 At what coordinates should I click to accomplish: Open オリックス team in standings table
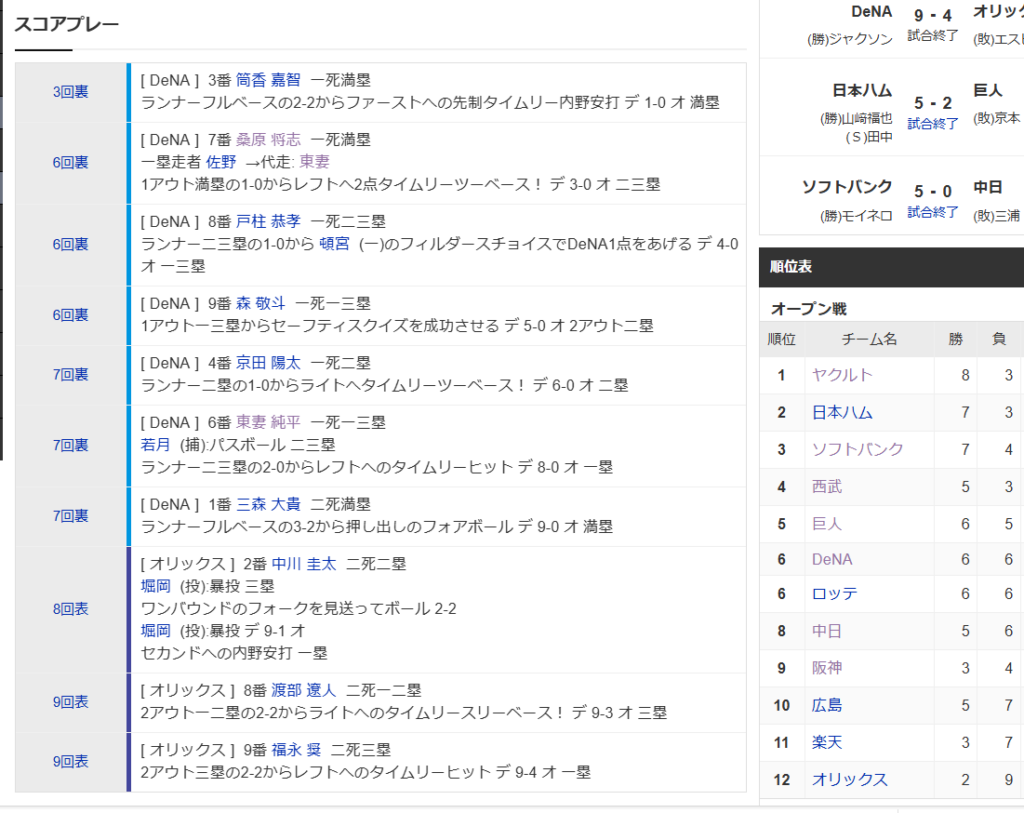point(850,779)
